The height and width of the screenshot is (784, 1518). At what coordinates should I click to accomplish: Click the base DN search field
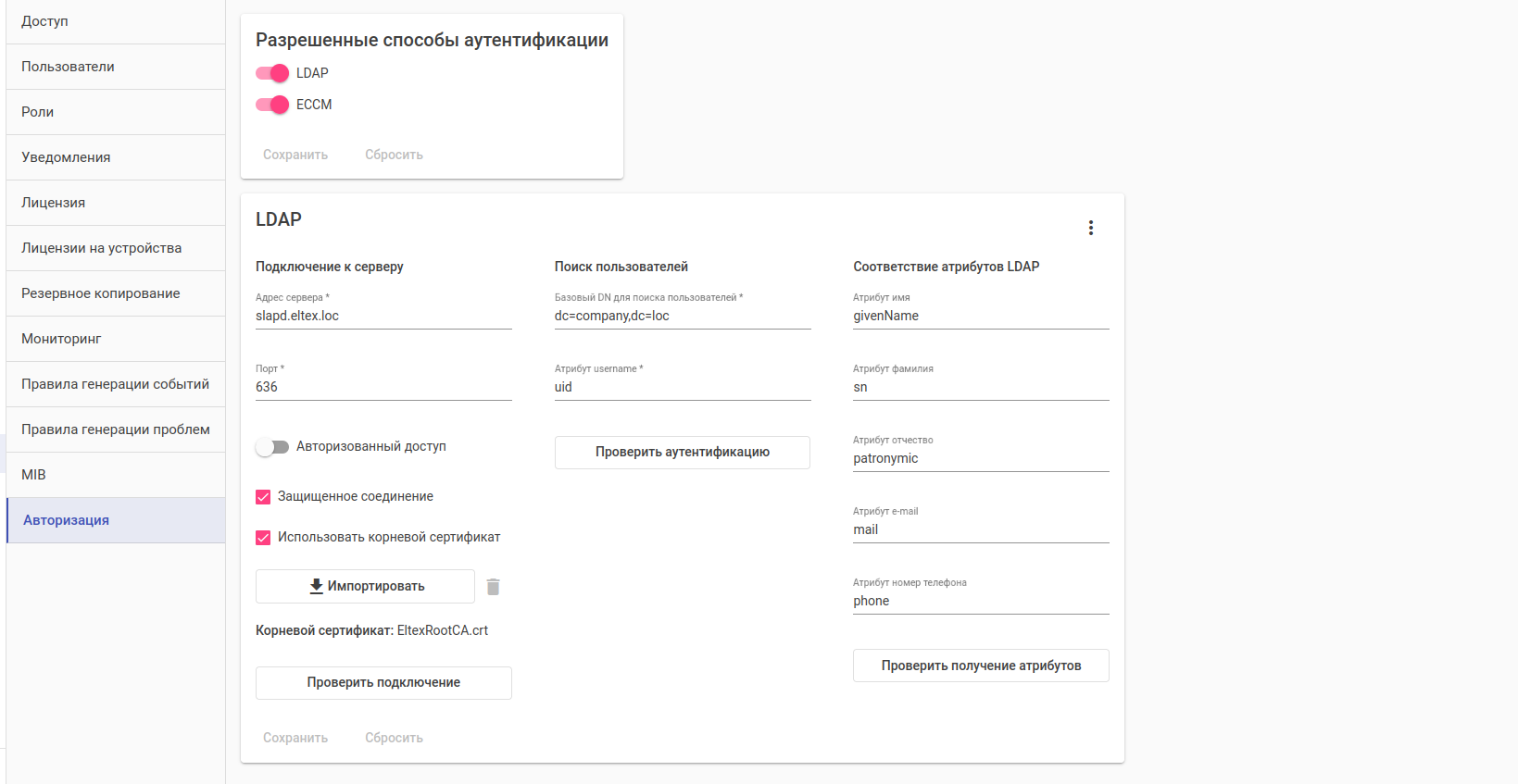pos(683,317)
